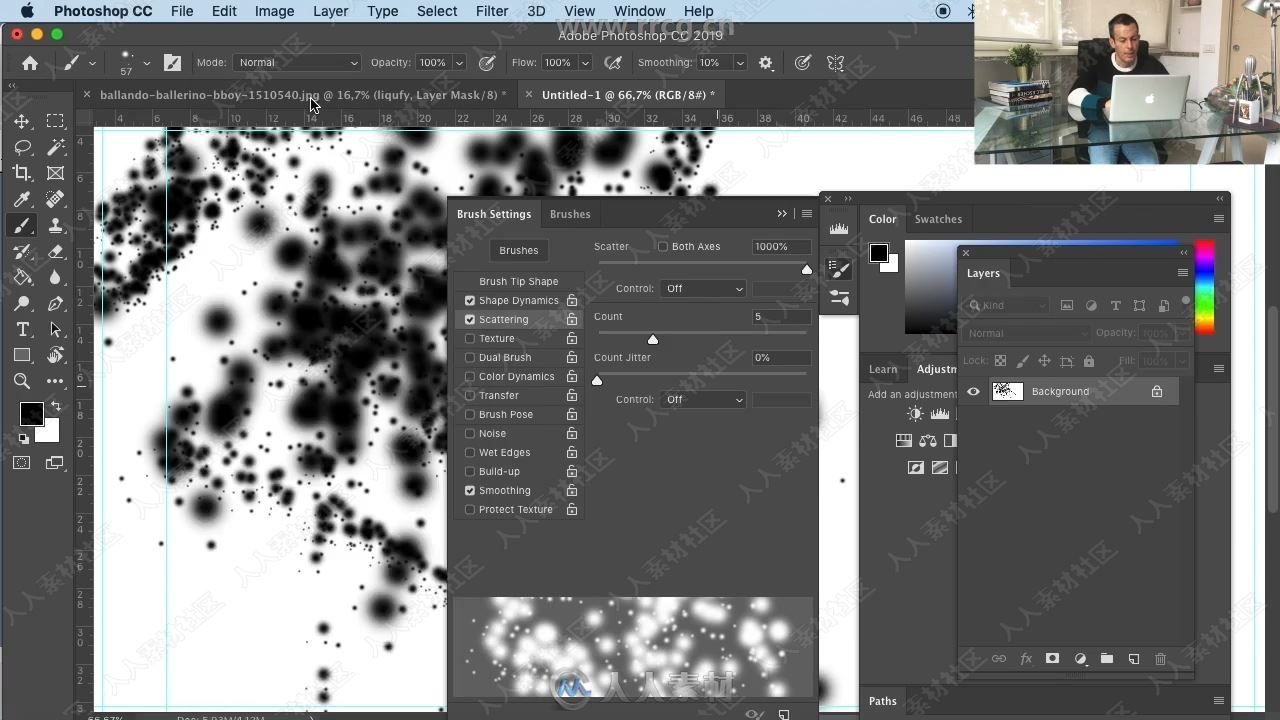Open the Smoothing percentage dropdown arrow
The height and width of the screenshot is (720, 1280).
tap(740, 62)
